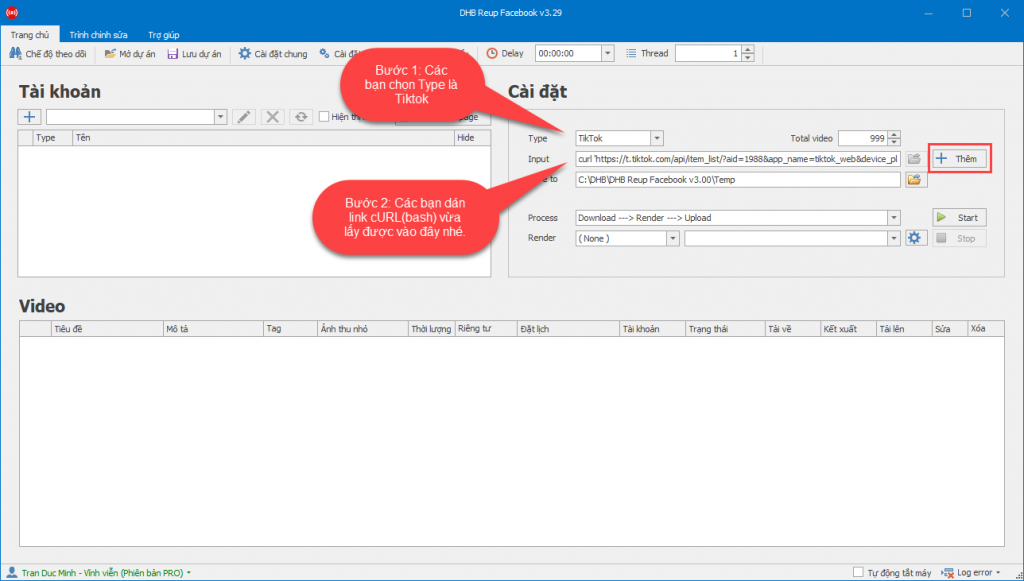1024x581 pixels.
Task: Open the second Render preset dropdown
Action: point(894,238)
